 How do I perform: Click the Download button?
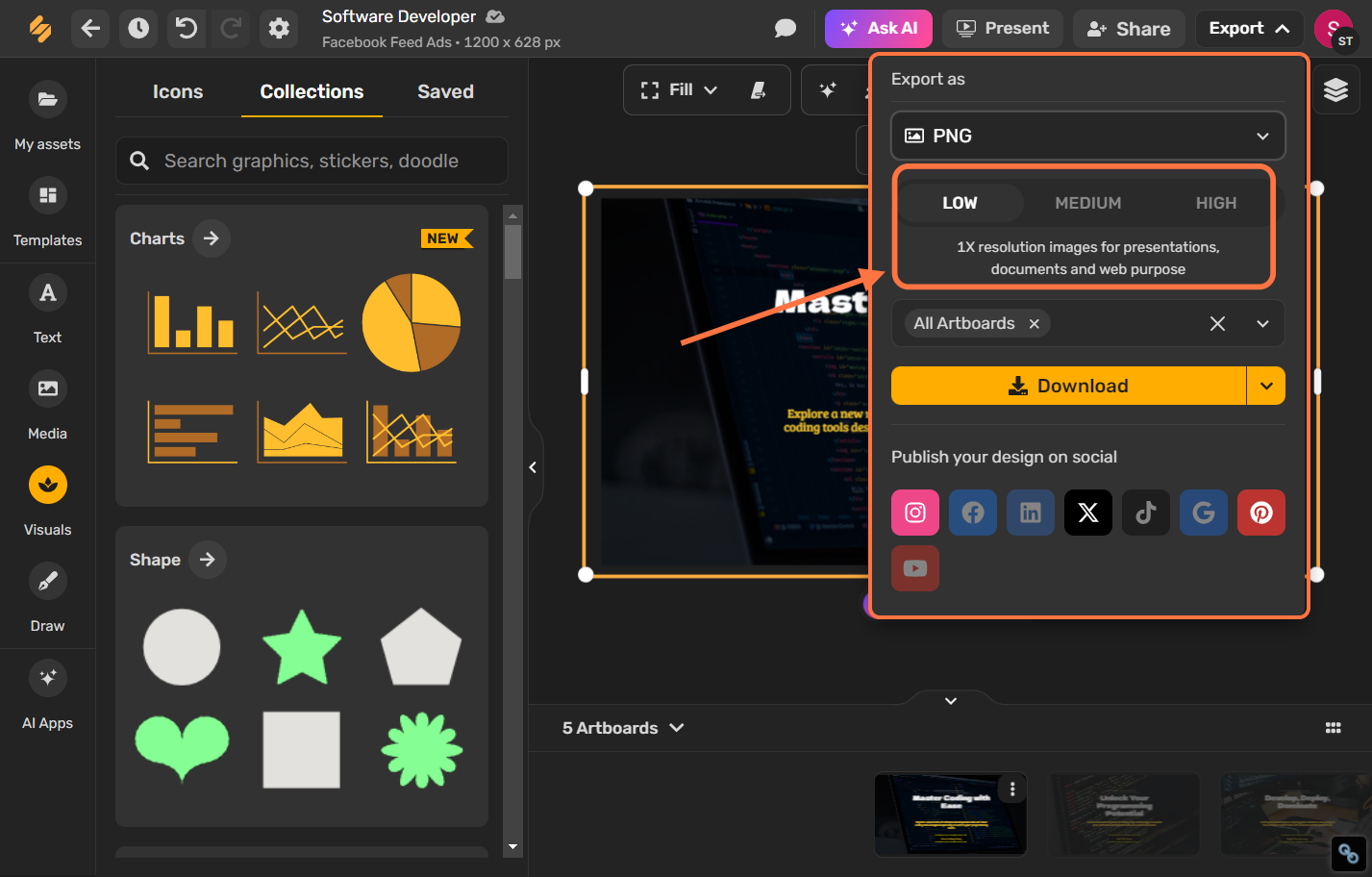1067,386
